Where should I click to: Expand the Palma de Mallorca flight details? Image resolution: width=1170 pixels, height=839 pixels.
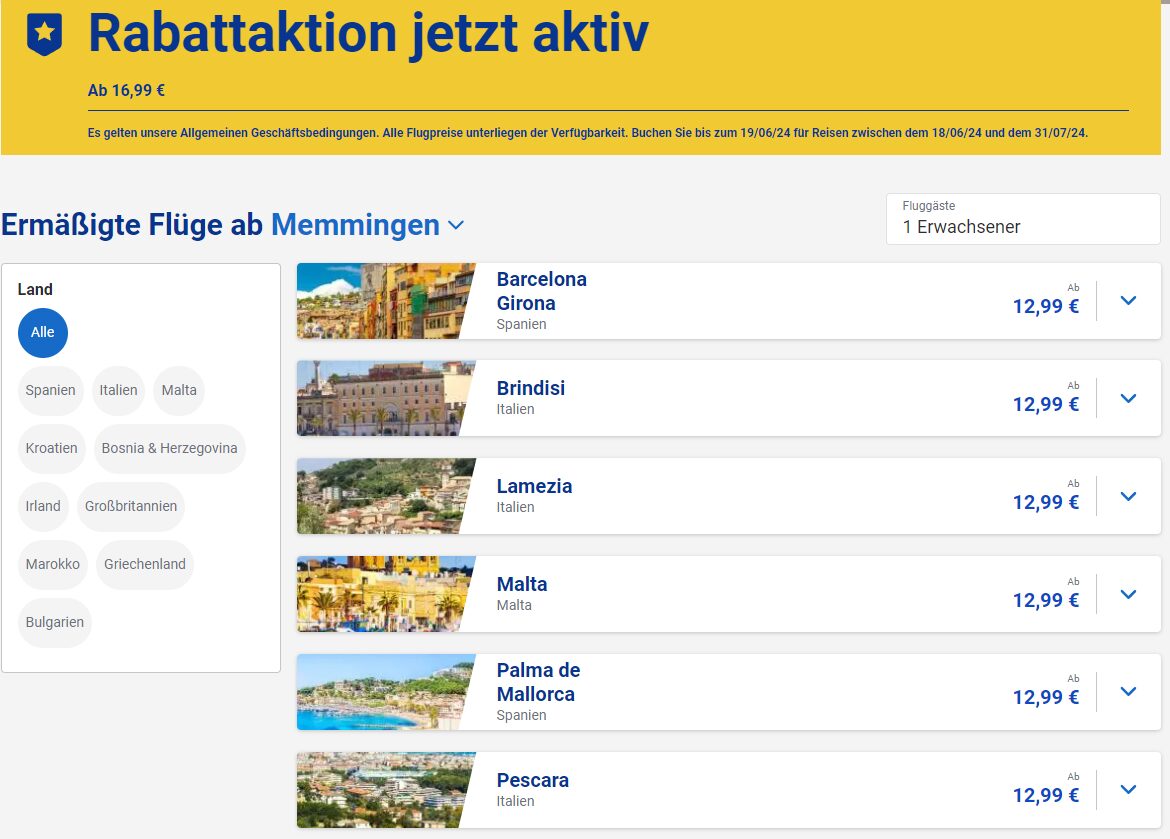point(1127,691)
